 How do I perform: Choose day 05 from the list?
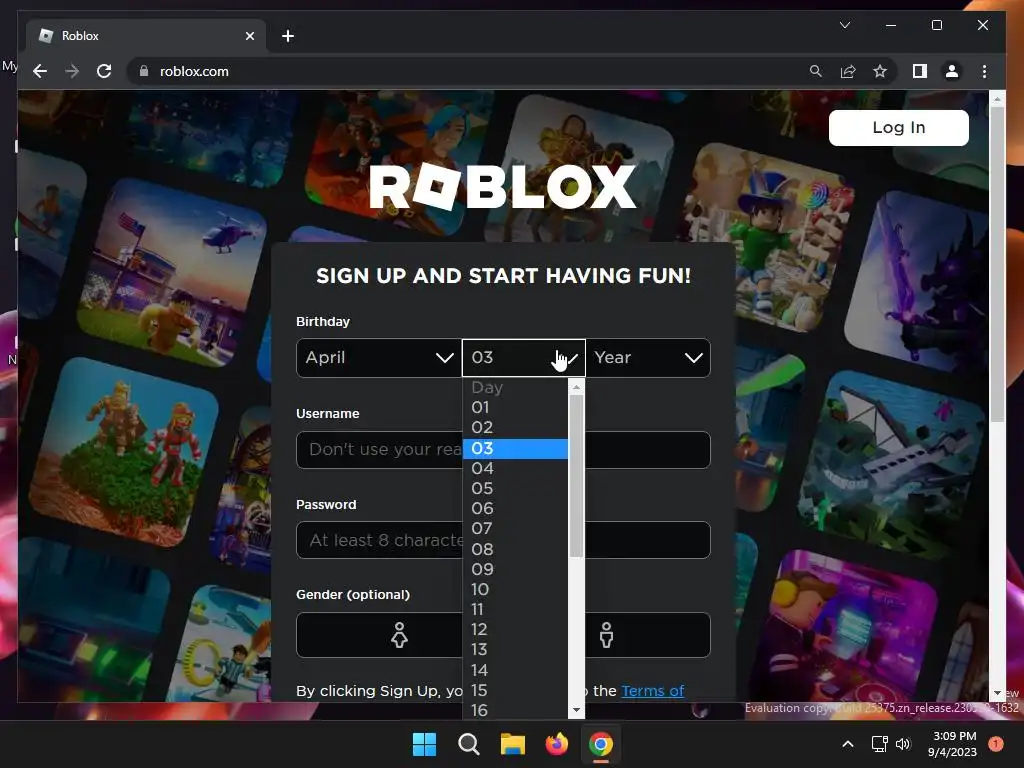point(515,488)
